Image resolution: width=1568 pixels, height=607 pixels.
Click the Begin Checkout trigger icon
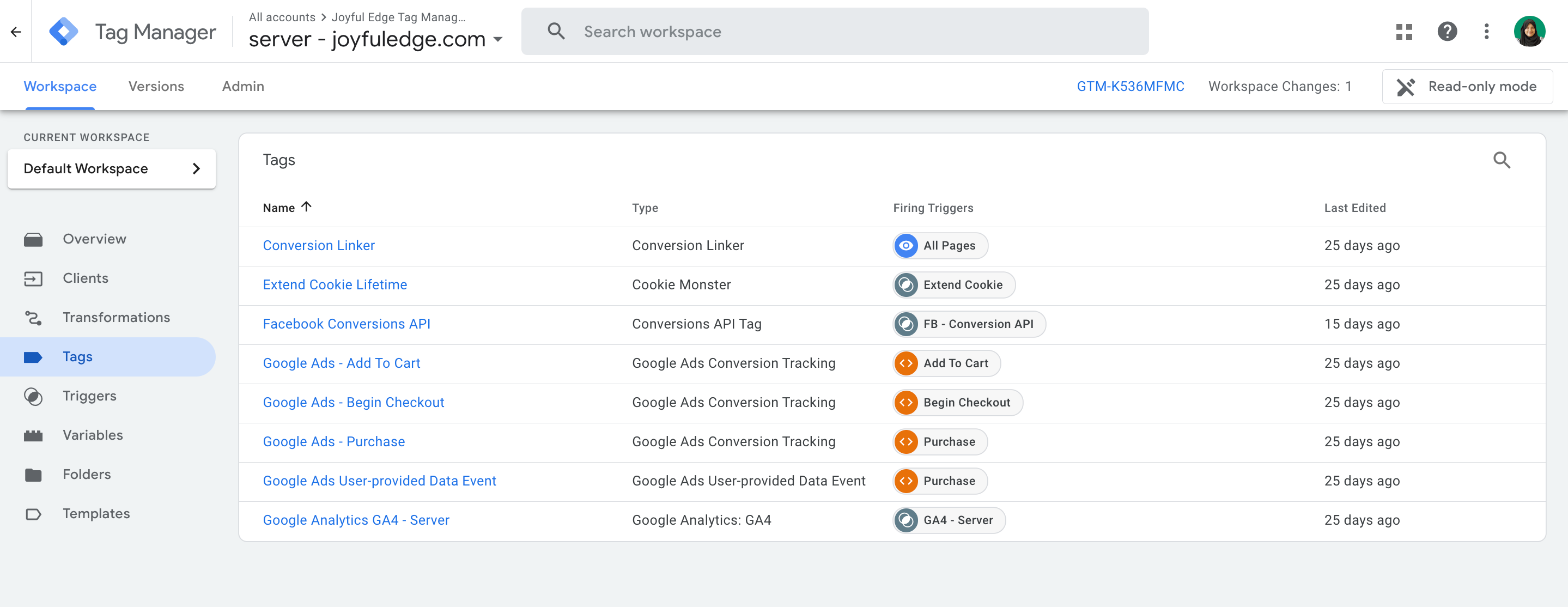[x=905, y=403]
